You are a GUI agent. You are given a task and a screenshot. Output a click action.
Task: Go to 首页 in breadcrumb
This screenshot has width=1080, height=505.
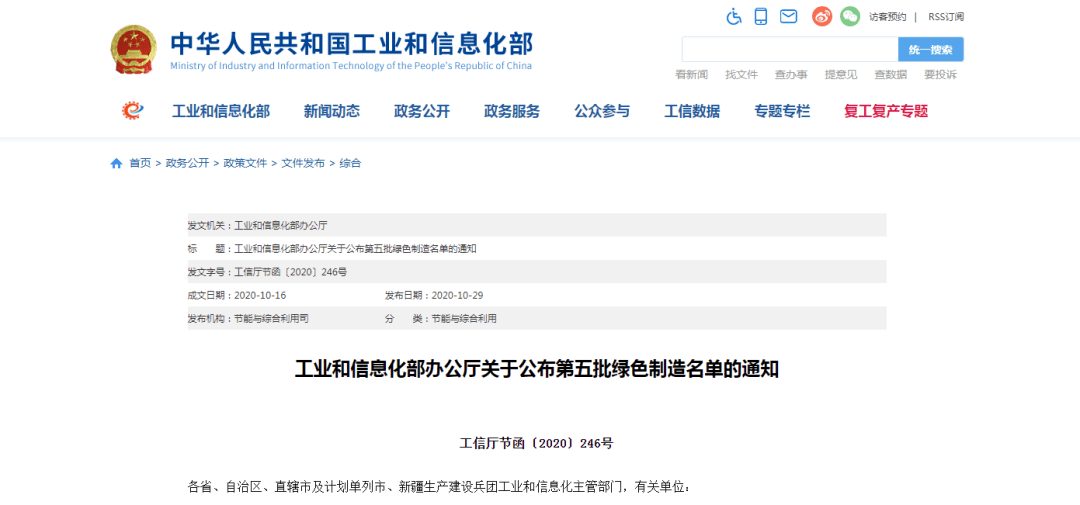(140, 163)
